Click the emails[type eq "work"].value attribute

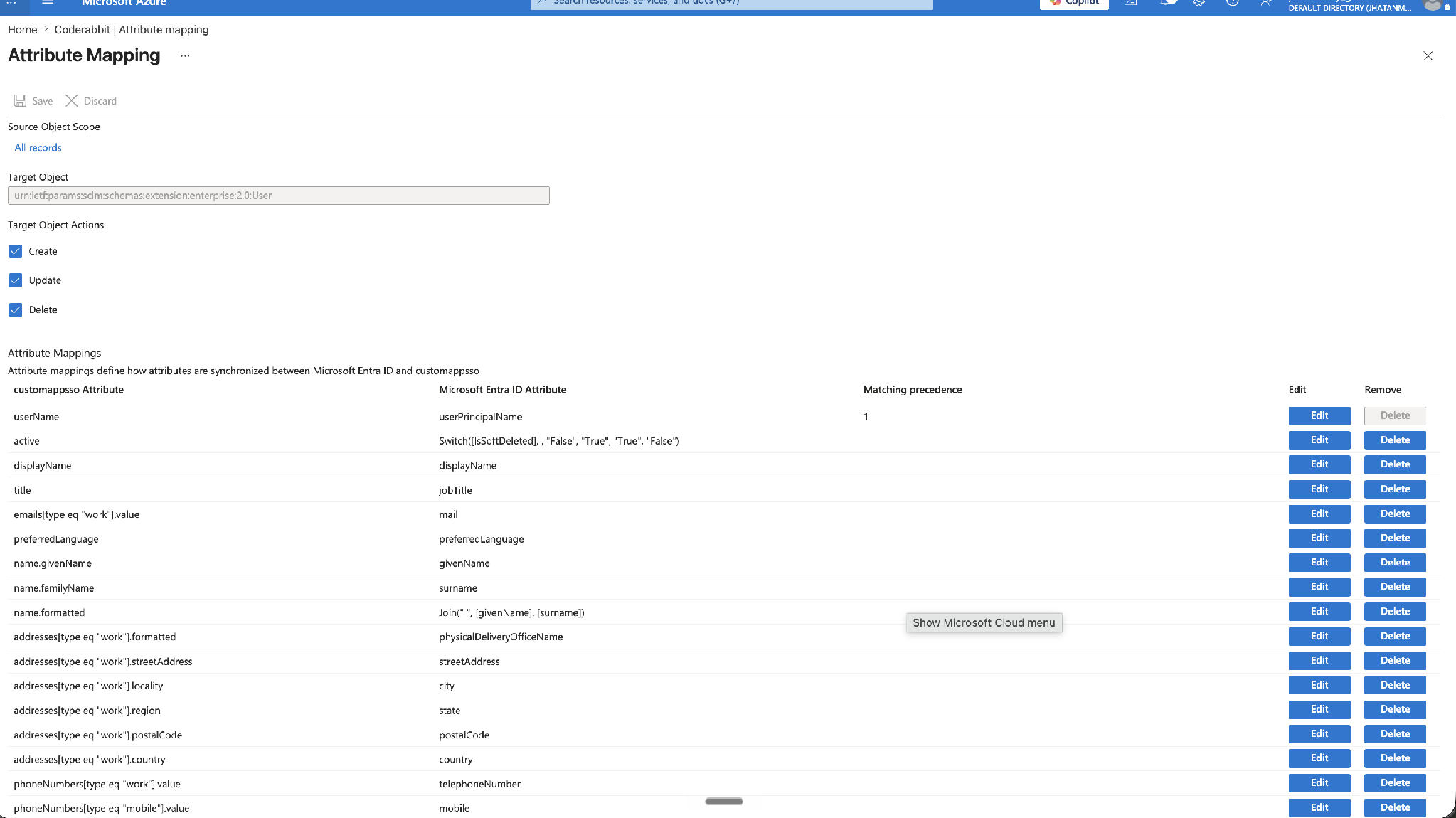[x=77, y=514]
